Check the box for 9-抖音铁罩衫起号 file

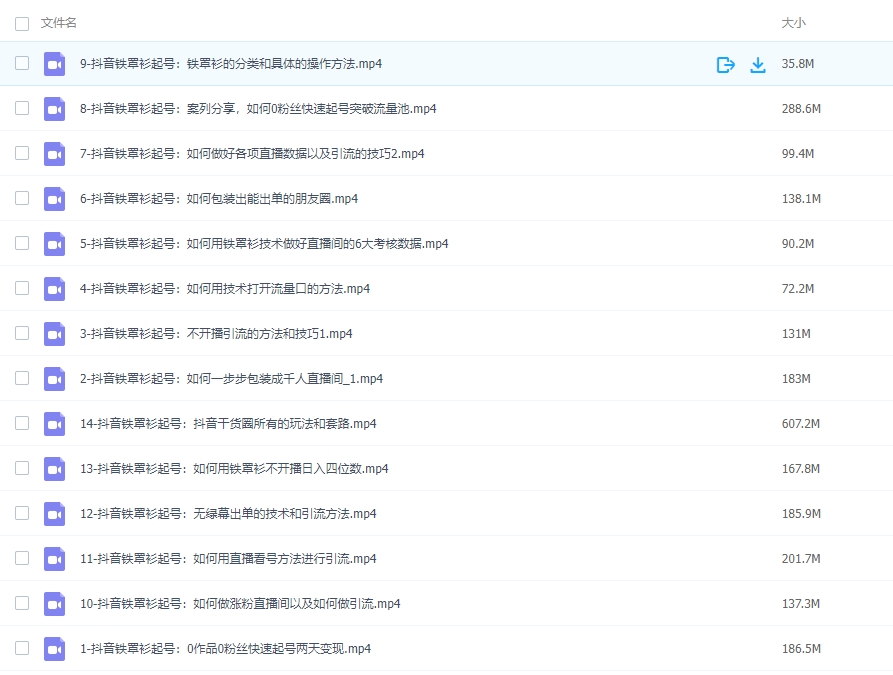tap(22, 64)
